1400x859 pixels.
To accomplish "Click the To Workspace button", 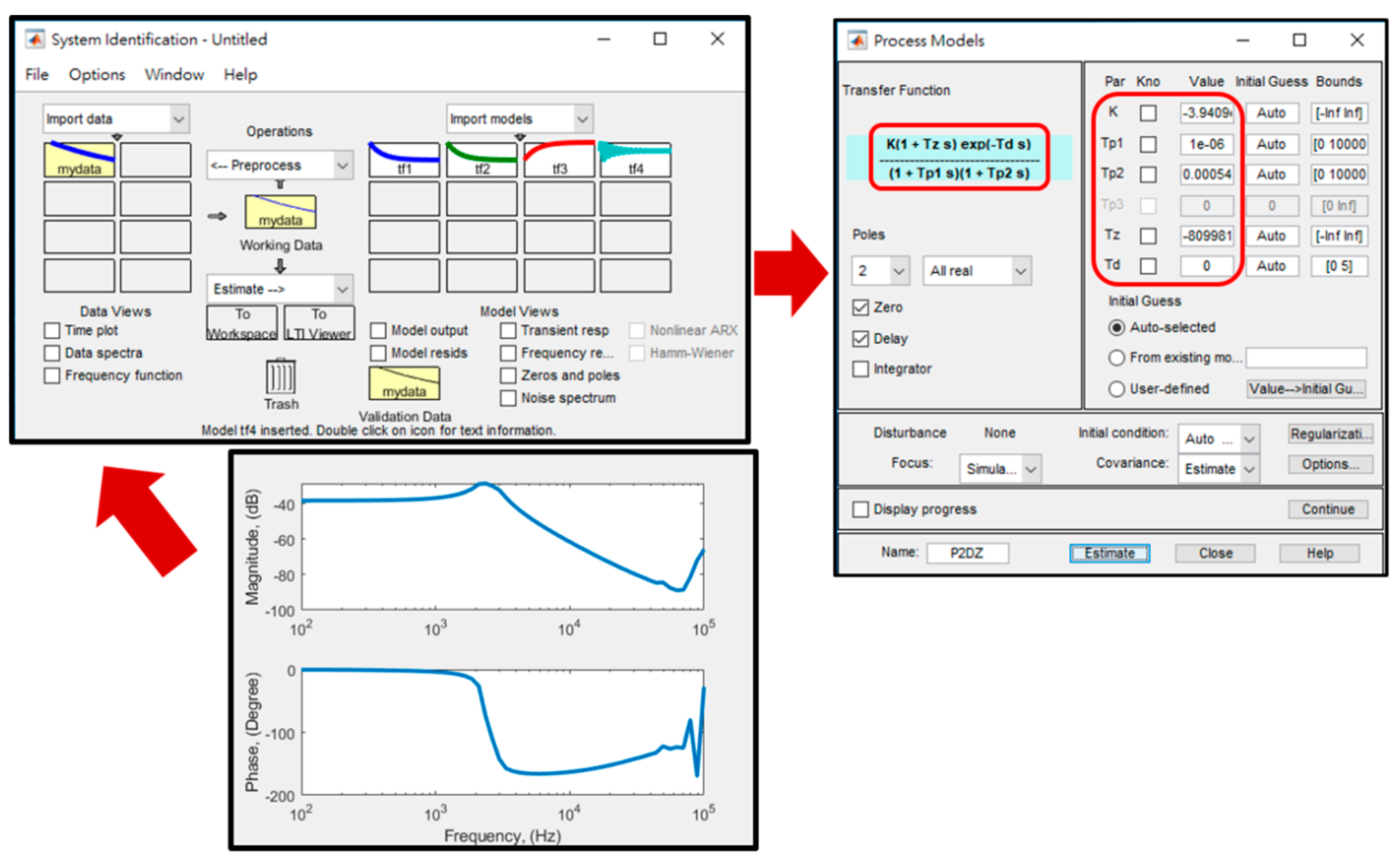I will (242, 323).
